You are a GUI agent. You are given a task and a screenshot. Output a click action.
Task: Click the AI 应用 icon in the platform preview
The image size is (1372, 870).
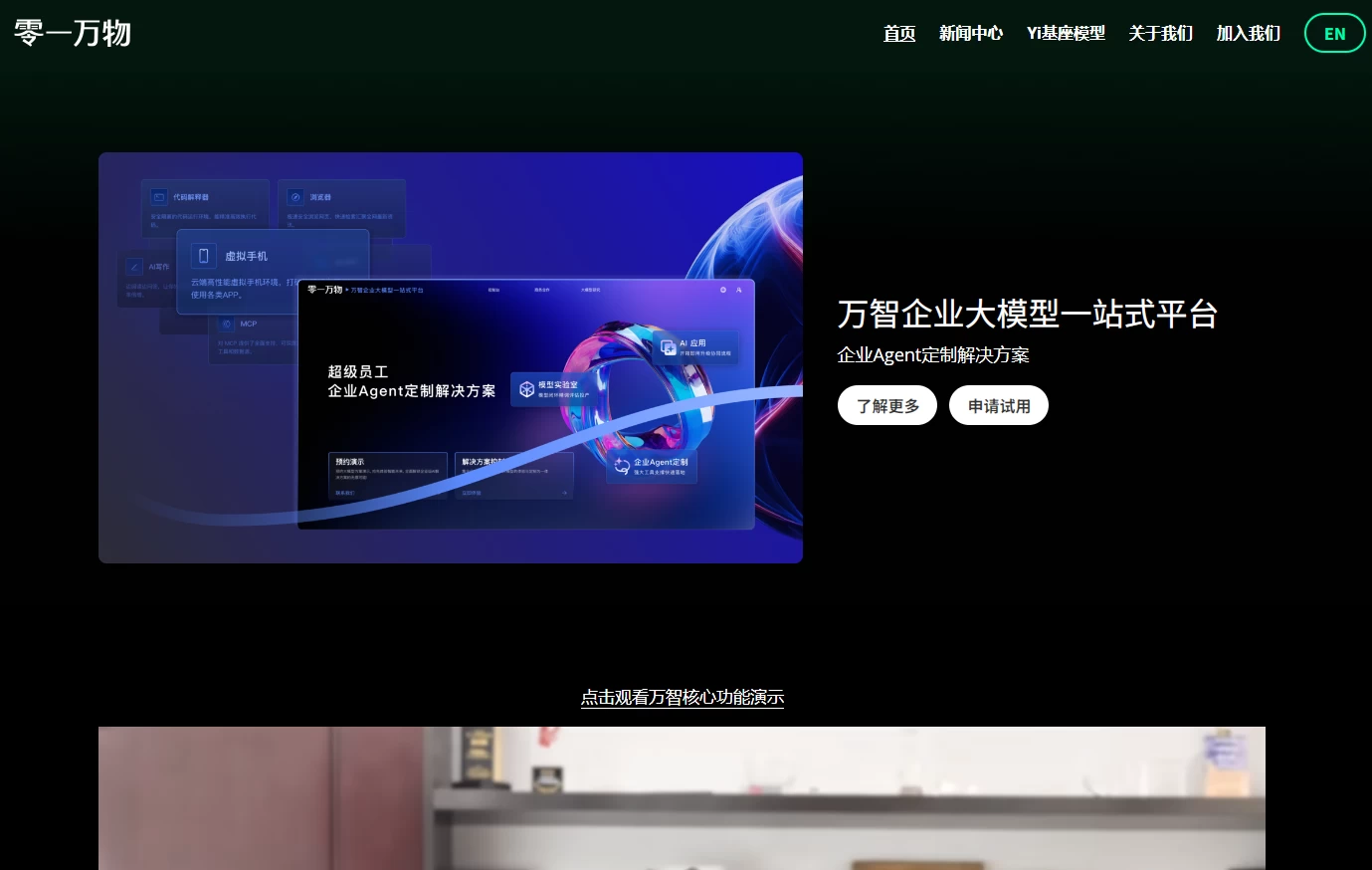tap(668, 347)
